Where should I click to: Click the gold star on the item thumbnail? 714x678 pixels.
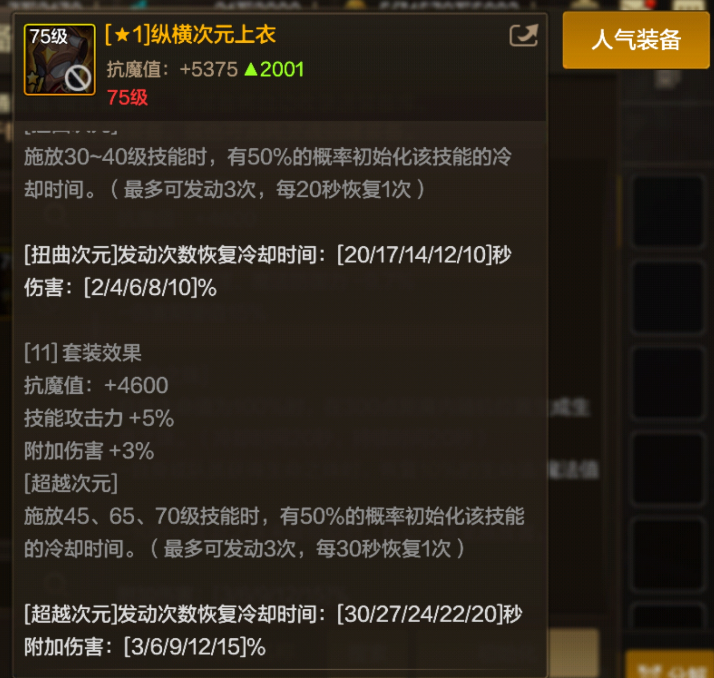point(32,78)
